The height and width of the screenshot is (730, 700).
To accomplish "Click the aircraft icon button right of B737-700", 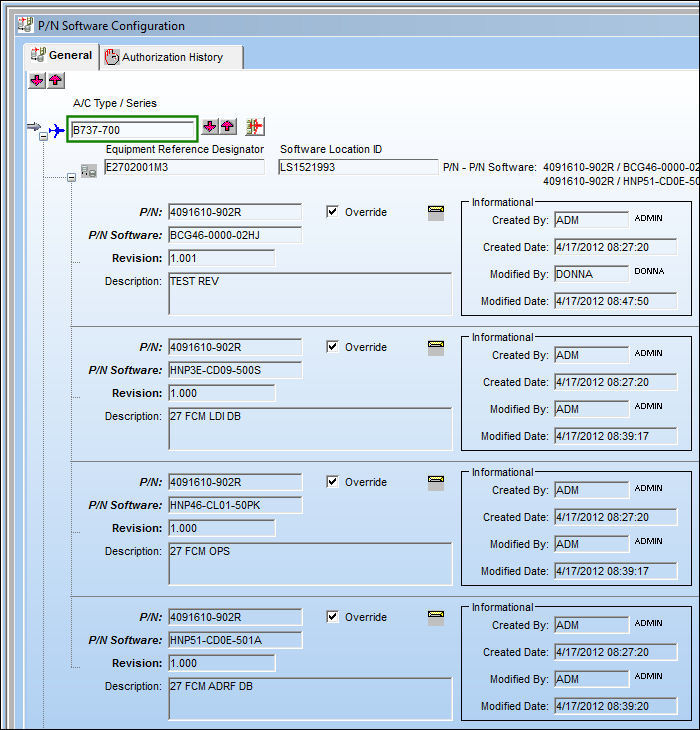I will click(255, 127).
